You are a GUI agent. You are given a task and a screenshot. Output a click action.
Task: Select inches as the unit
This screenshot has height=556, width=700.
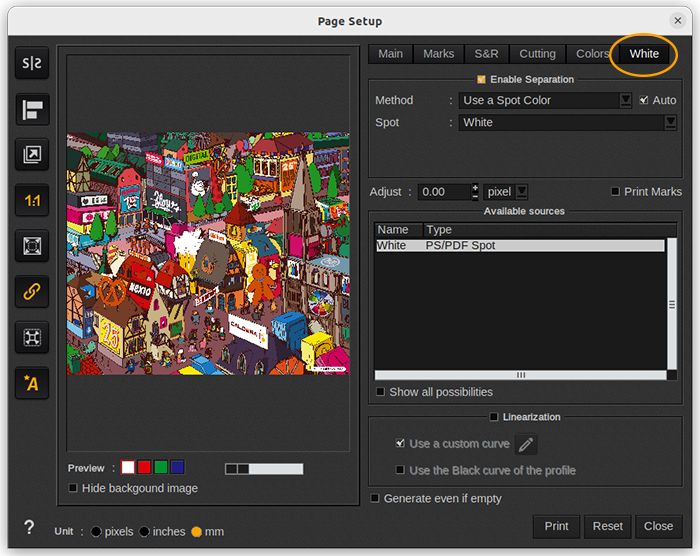145,532
